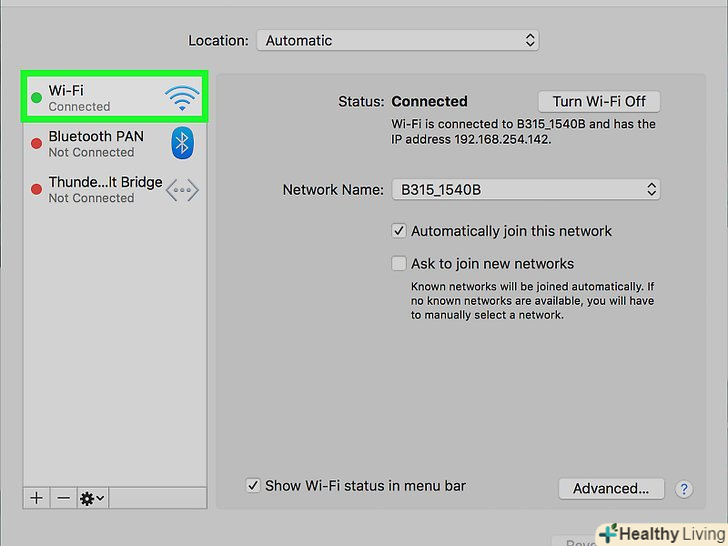Viewport: 728px width, 546px height.
Task: Uncheck Show Wi-Fi status in menu bar
Action: [x=254, y=486]
